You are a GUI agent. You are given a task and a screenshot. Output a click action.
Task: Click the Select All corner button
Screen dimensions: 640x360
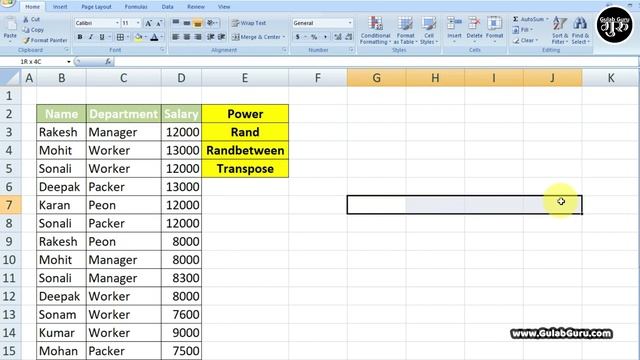(10, 78)
